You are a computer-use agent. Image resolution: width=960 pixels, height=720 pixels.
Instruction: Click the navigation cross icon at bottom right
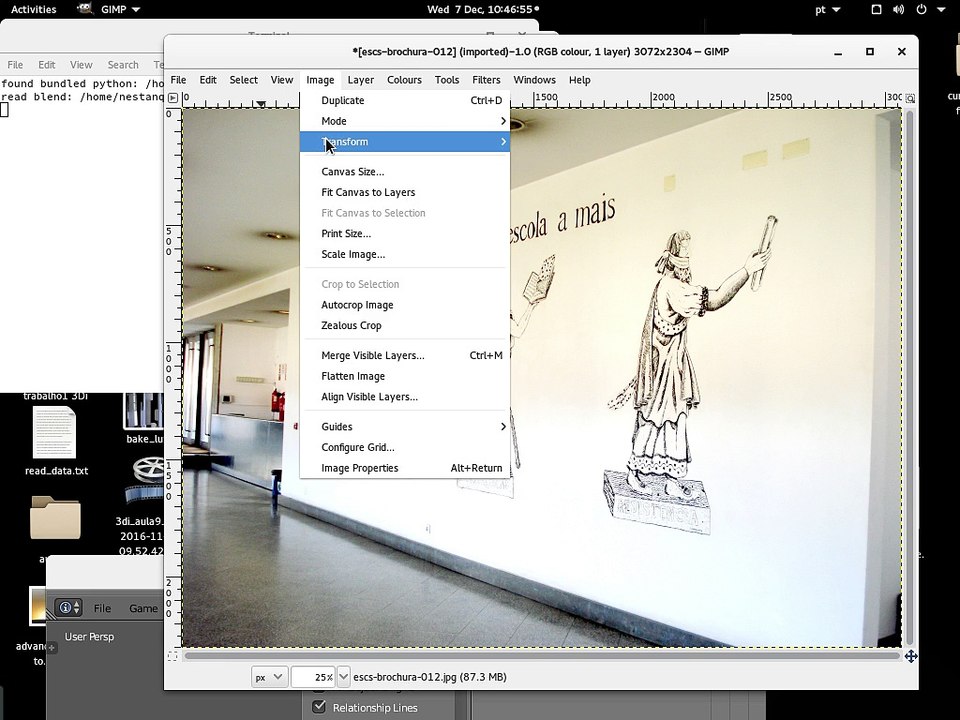[910, 656]
